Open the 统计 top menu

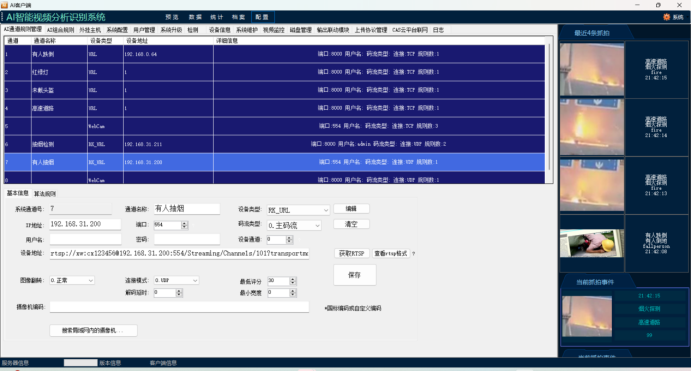(217, 17)
